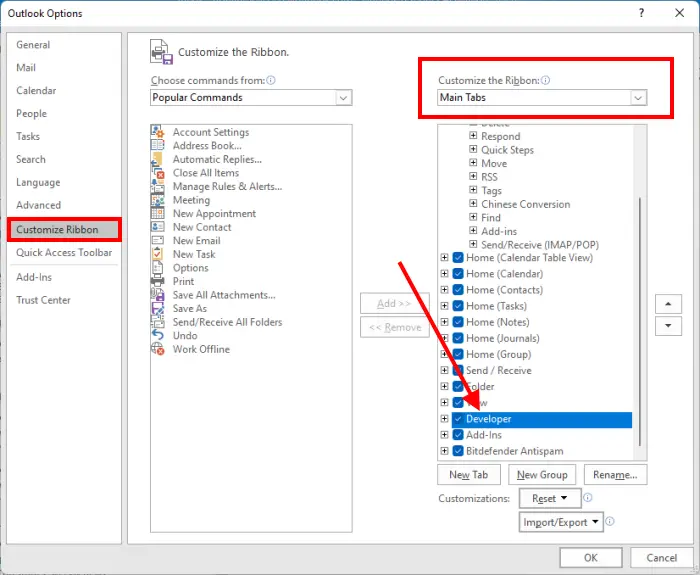Move selected tab up with arrow button
700x575 pixels.
click(668, 304)
